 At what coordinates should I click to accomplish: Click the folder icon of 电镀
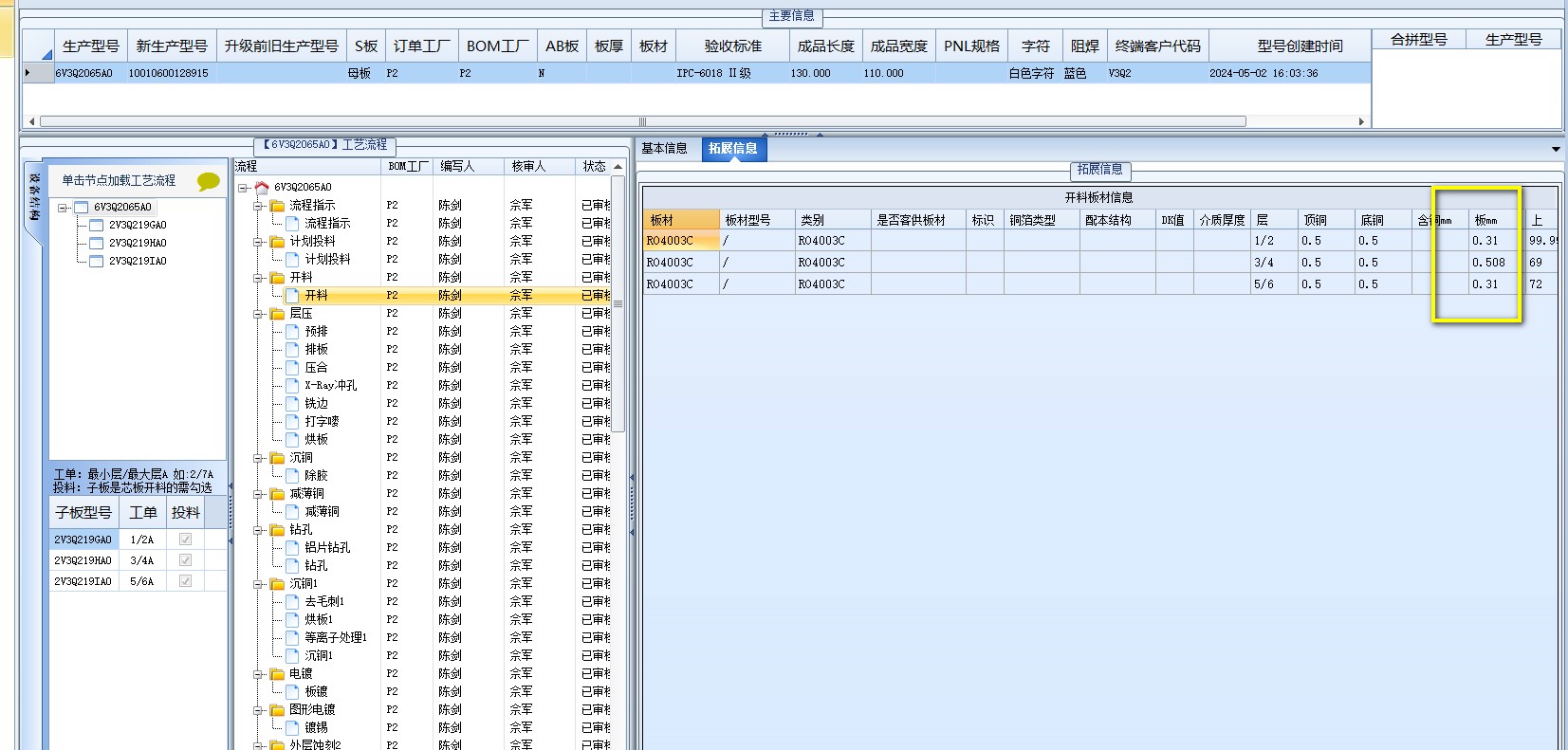tap(277, 673)
